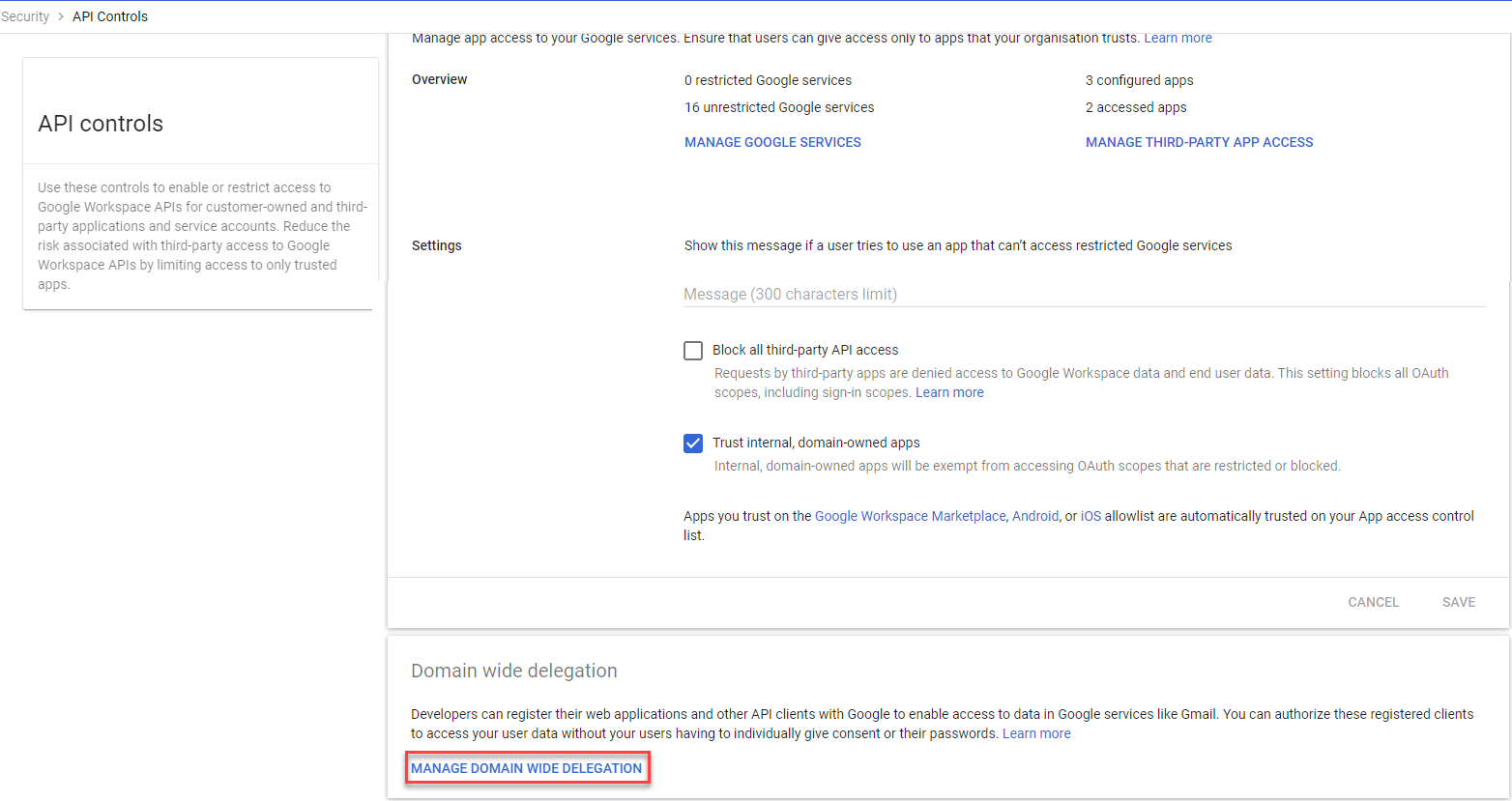Toggle the blue checked checkbox in Settings
Image resolution: width=1512 pixels, height=801 pixels.
(692, 443)
